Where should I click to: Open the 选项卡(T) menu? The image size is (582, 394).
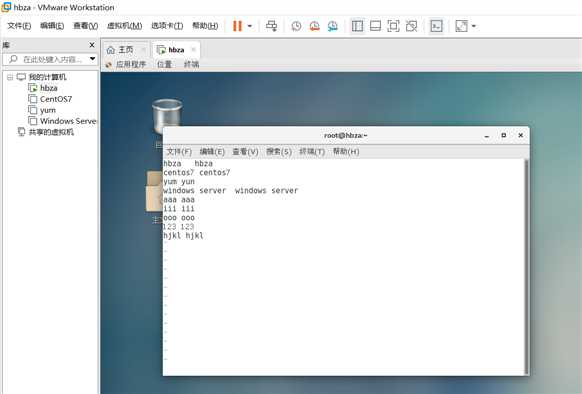coord(167,26)
